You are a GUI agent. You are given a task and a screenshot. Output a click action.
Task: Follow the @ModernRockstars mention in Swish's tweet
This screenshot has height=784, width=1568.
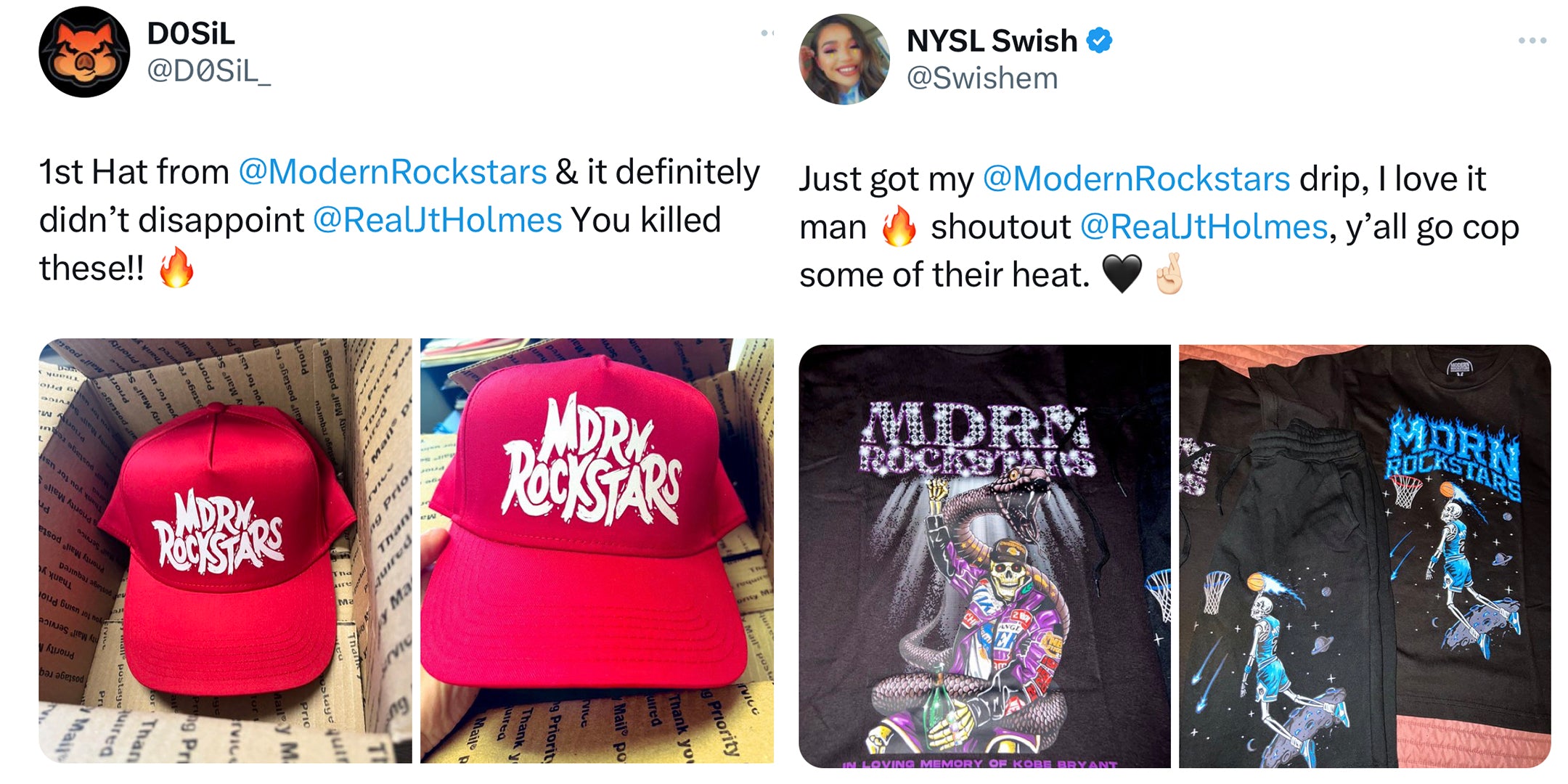1136,179
